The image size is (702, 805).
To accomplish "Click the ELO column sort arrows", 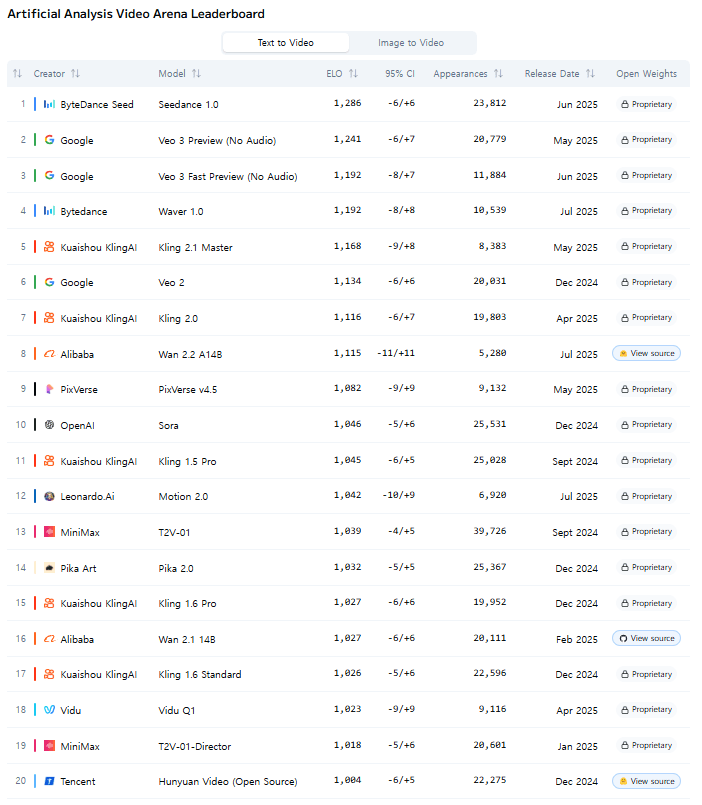I will click(353, 74).
